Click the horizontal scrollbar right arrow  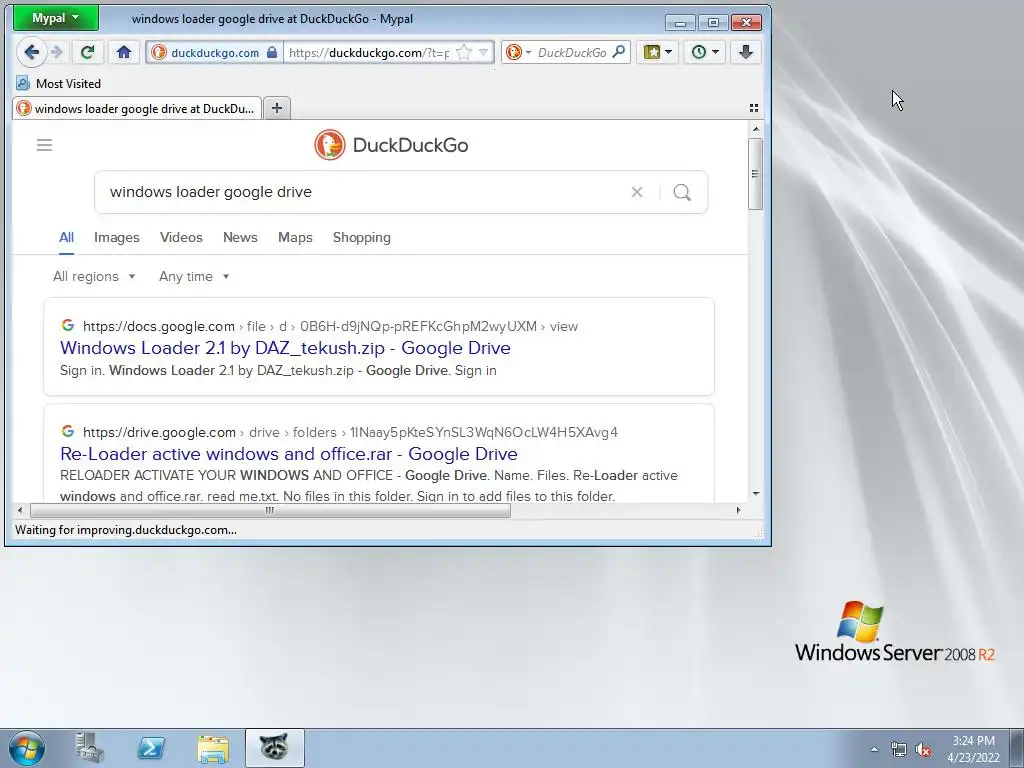pos(739,511)
